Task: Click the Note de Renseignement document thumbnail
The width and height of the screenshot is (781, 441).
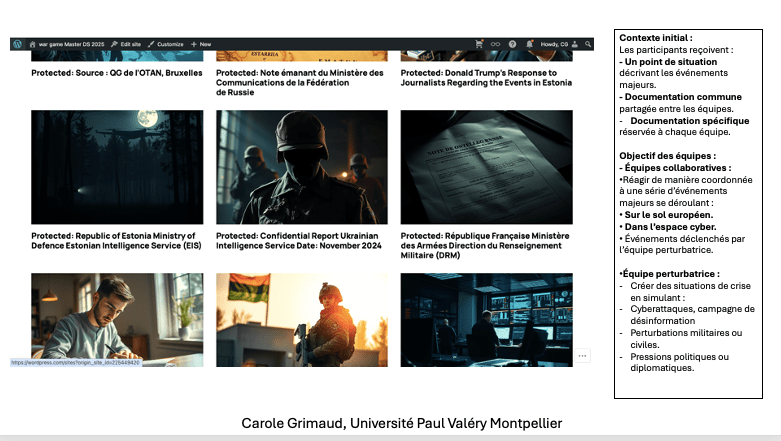Action: point(486,167)
